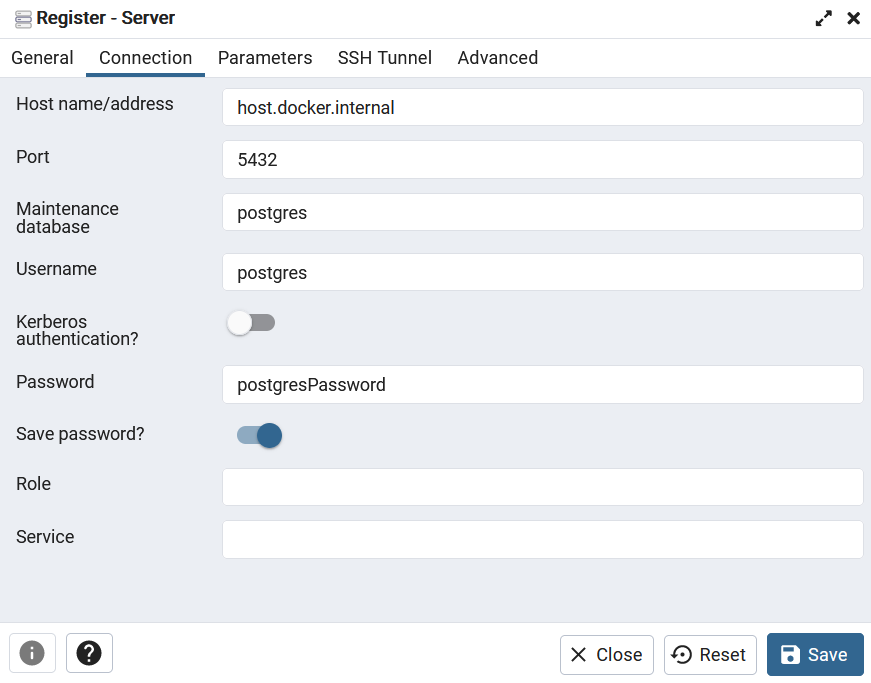The image size is (871, 683).
Task: Switch to the Advanced tab
Action: pyautogui.click(x=497, y=58)
